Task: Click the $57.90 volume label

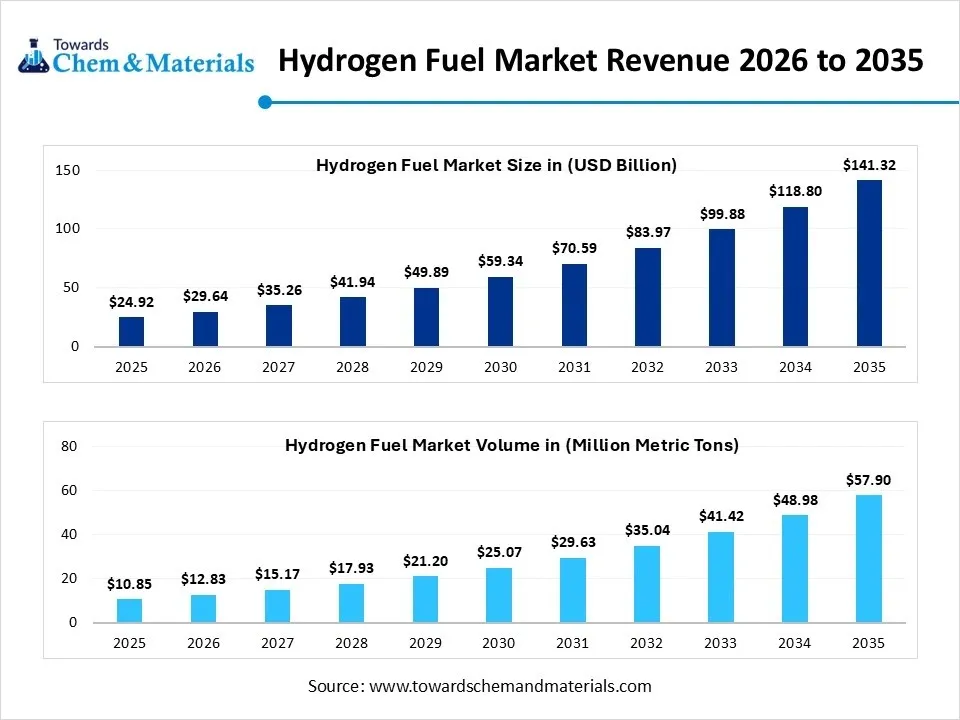Action: tap(868, 480)
